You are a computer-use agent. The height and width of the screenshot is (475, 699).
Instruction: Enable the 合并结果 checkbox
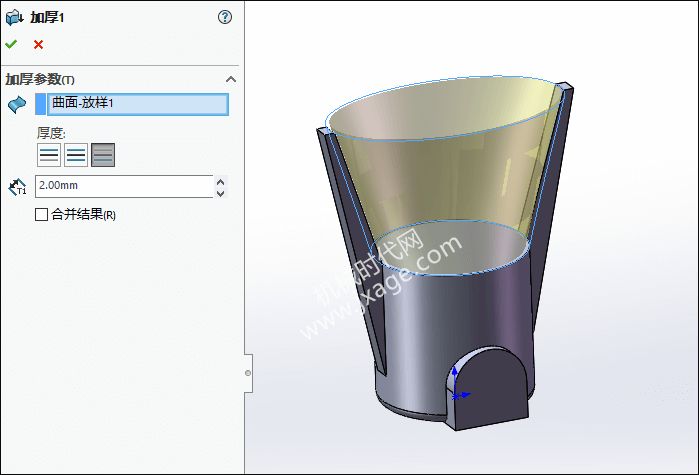tap(41, 214)
